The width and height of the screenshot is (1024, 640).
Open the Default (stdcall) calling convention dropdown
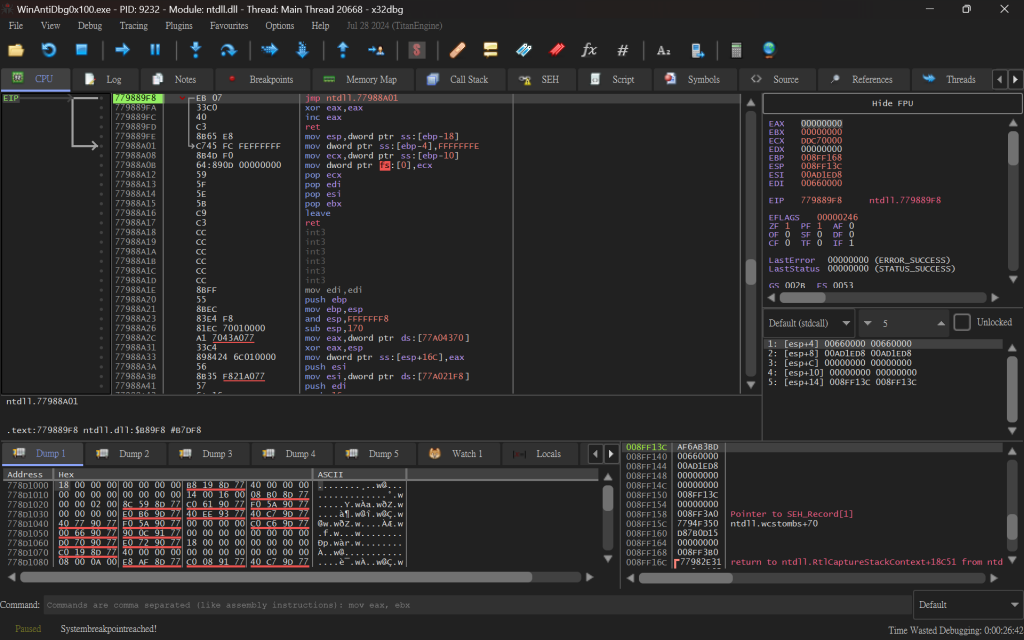click(809, 323)
